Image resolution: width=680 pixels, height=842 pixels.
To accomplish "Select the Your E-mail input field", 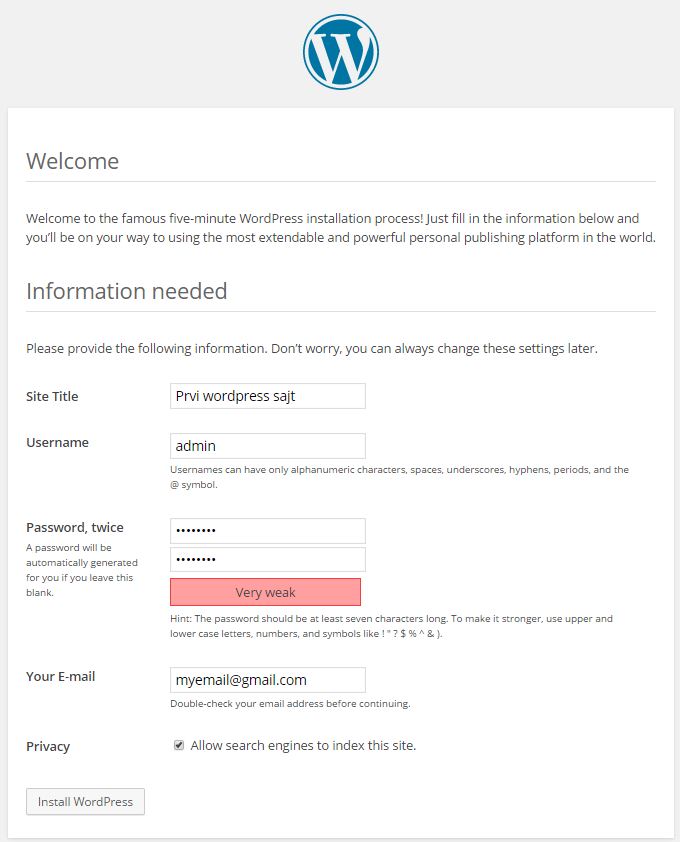I will pyautogui.click(x=267, y=680).
